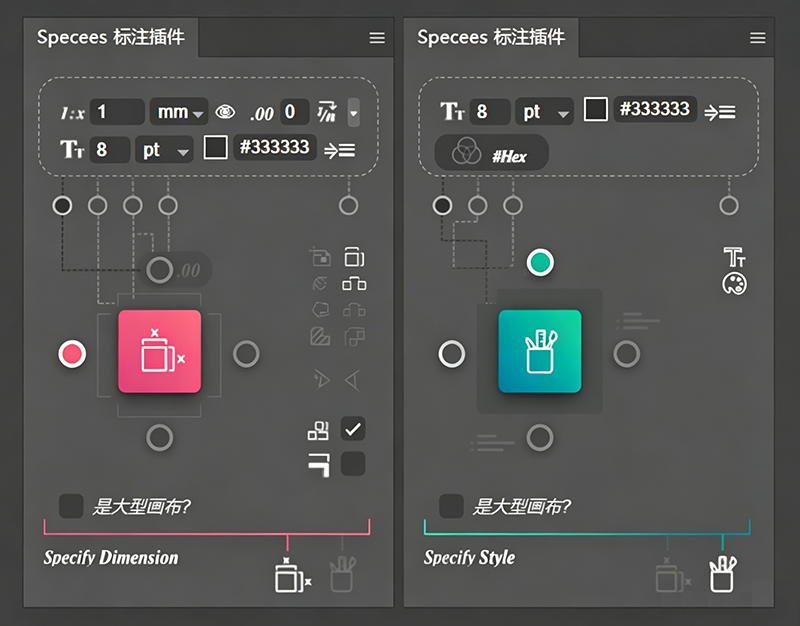The width and height of the screenshot is (800, 626).
Task: Open the left panel pt unit dropdown
Action: click(x=164, y=150)
